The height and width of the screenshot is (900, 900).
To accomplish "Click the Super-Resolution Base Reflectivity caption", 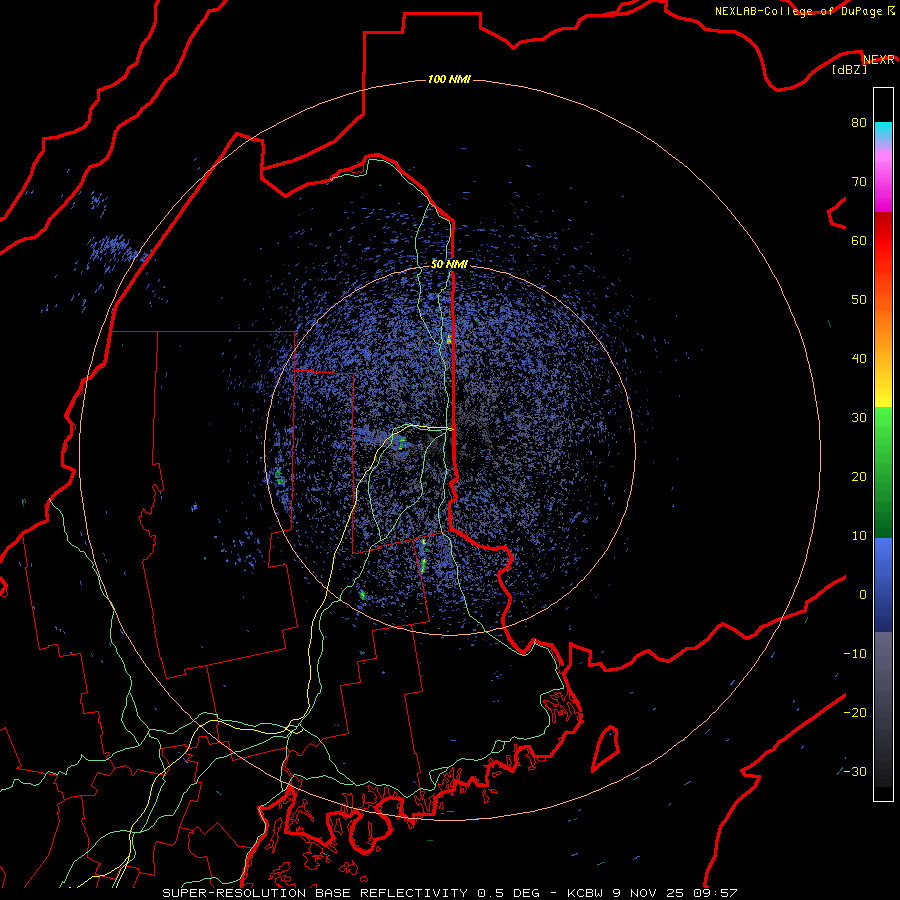I will click(x=315, y=893).
